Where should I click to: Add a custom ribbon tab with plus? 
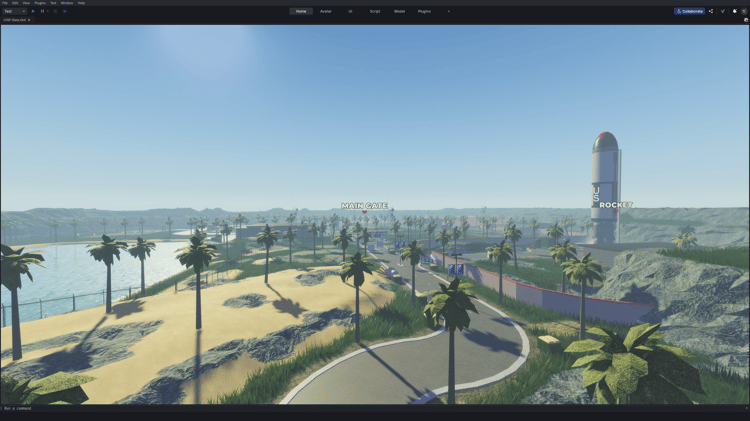[x=449, y=11]
